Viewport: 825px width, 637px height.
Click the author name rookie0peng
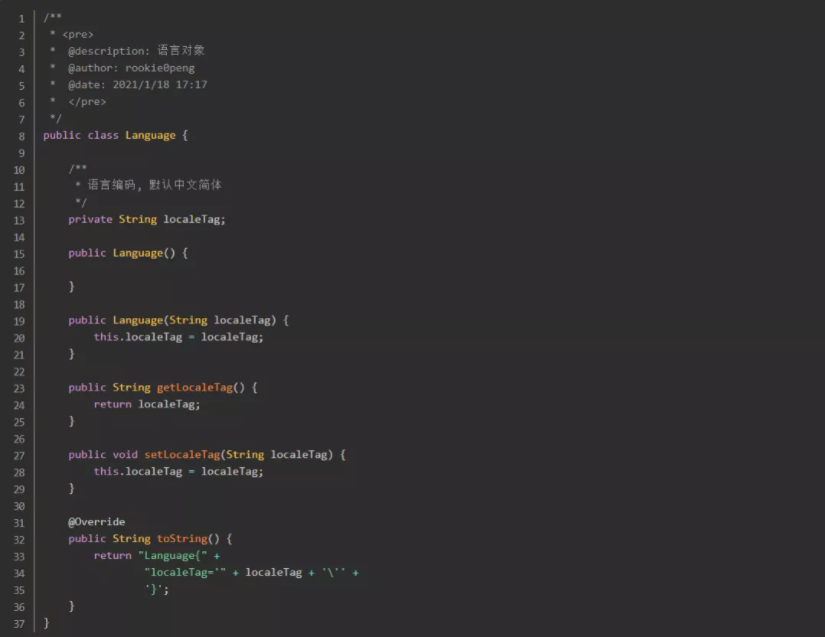click(160, 68)
